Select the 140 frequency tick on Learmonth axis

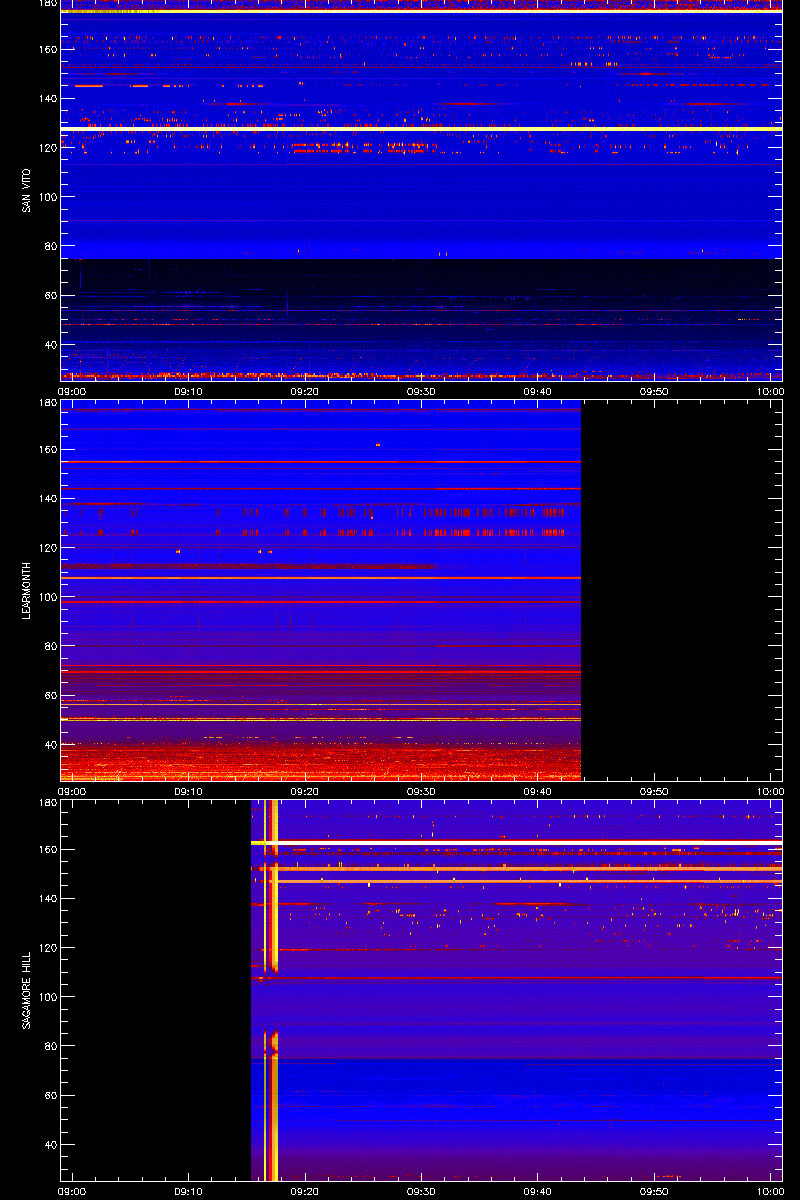[48, 498]
